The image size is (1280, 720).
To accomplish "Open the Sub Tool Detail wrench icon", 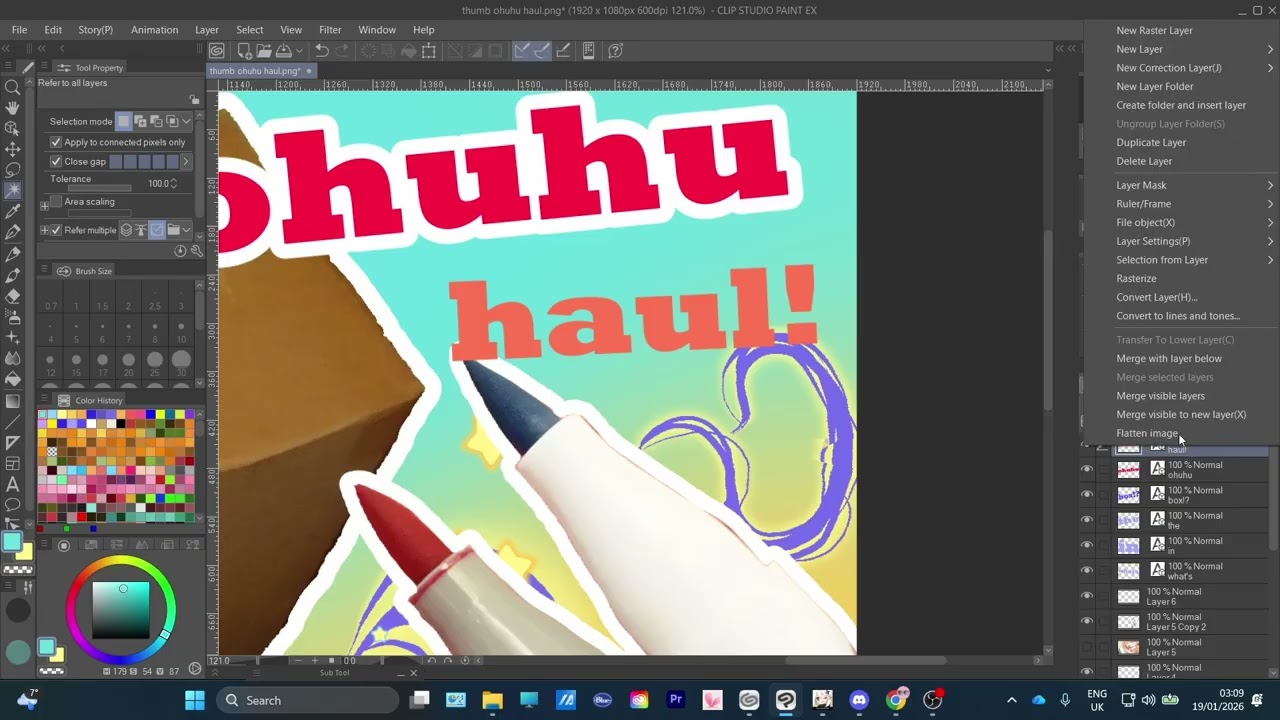I will point(197,251).
